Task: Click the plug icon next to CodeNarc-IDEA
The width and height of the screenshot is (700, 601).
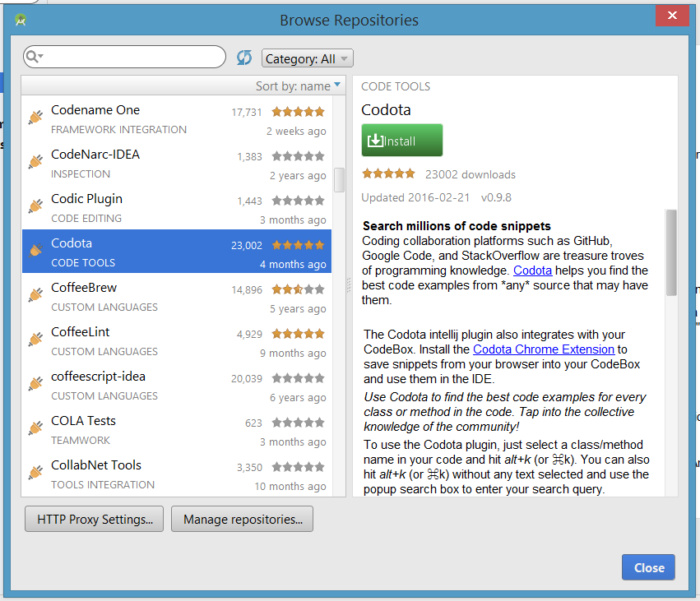Action: [x=36, y=161]
